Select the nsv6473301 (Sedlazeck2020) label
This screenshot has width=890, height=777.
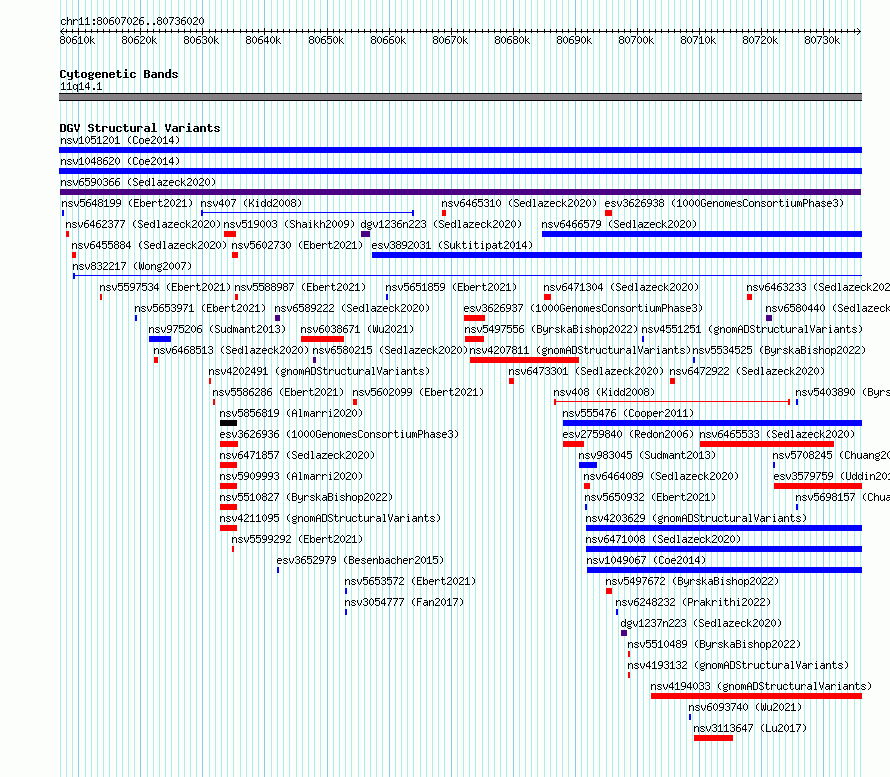click(x=586, y=371)
